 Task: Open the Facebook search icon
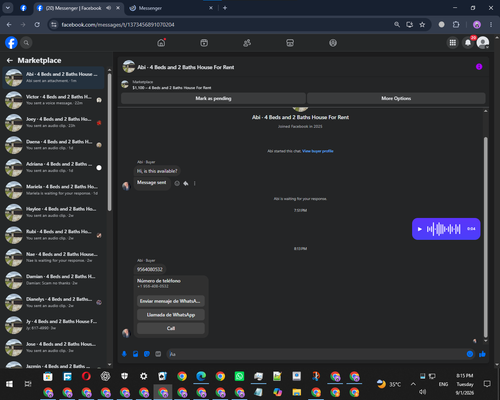pyautogui.click(x=26, y=43)
